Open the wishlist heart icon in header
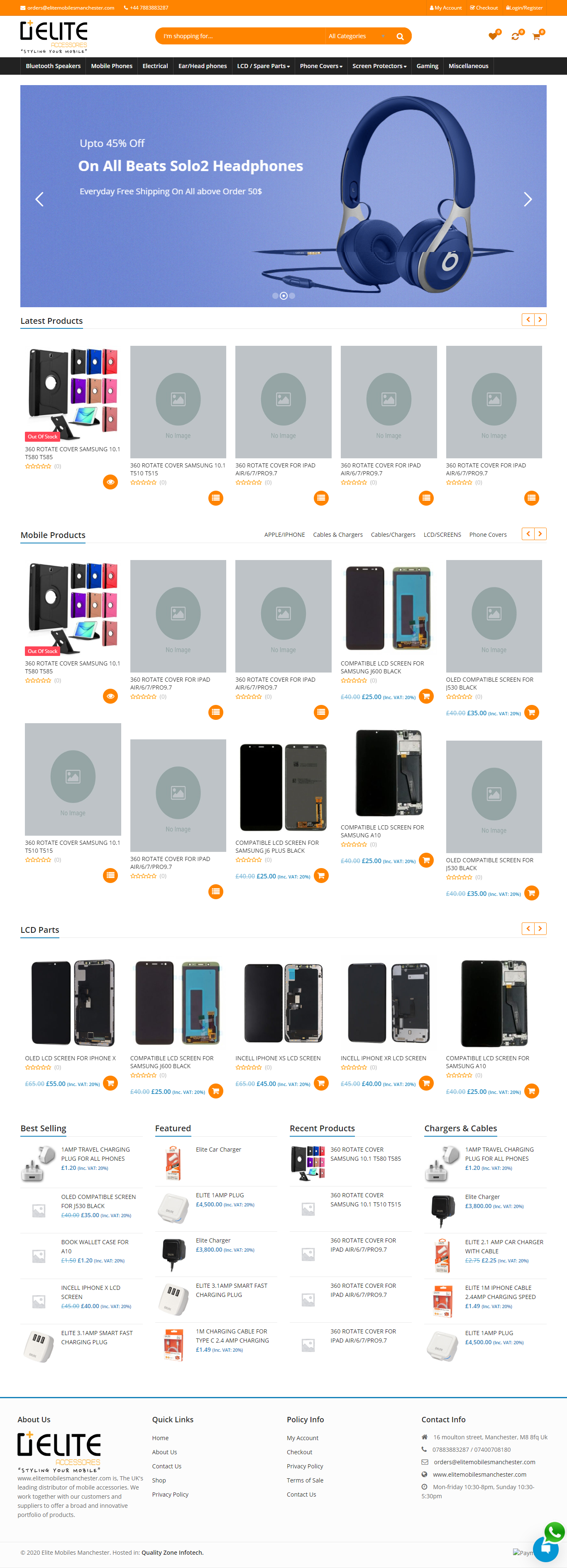 click(493, 37)
